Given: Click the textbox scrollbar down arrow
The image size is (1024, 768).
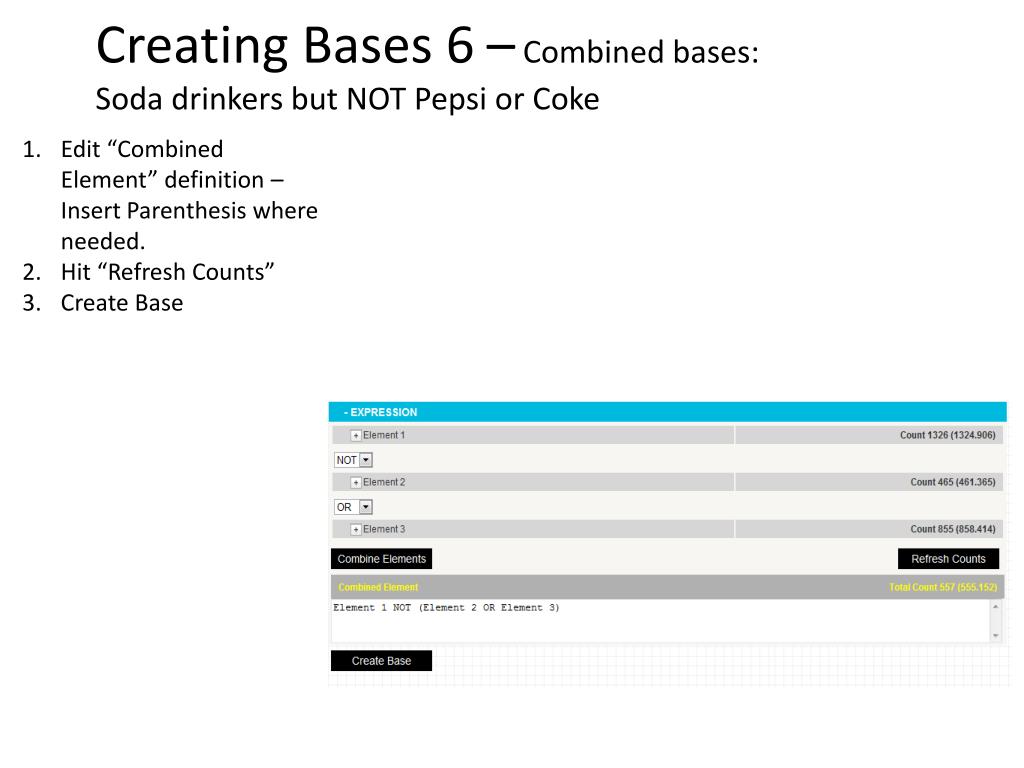Looking at the screenshot, I should coord(996,635).
